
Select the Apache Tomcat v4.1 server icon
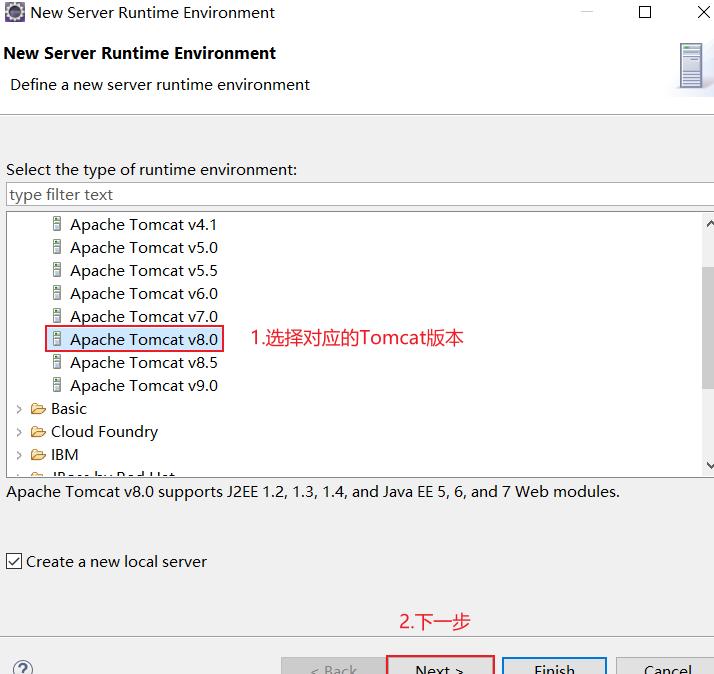coord(57,224)
